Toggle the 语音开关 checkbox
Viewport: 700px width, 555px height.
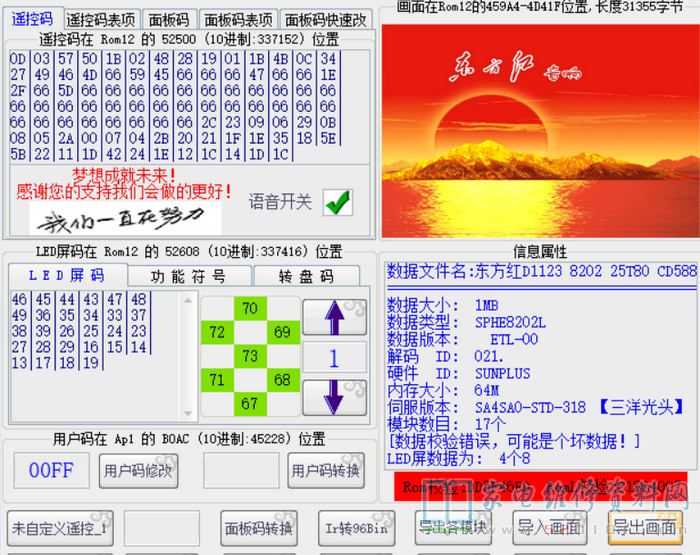[x=338, y=203]
